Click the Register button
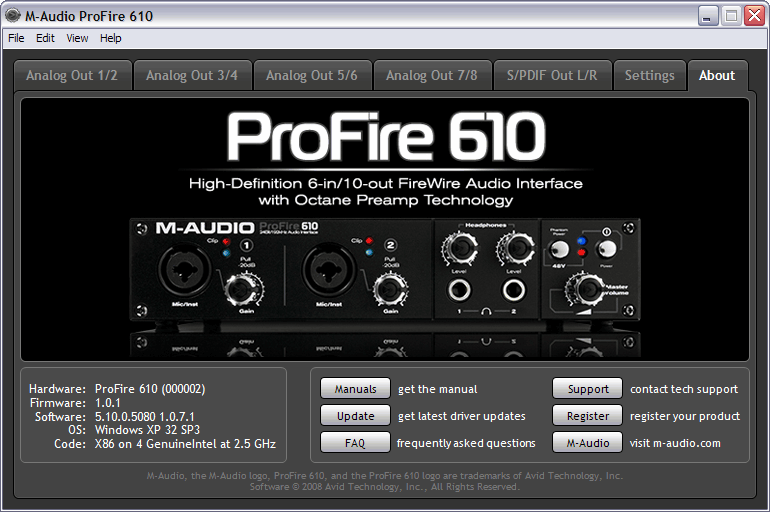The width and height of the screenshot is (770, 512). (587, 416)
